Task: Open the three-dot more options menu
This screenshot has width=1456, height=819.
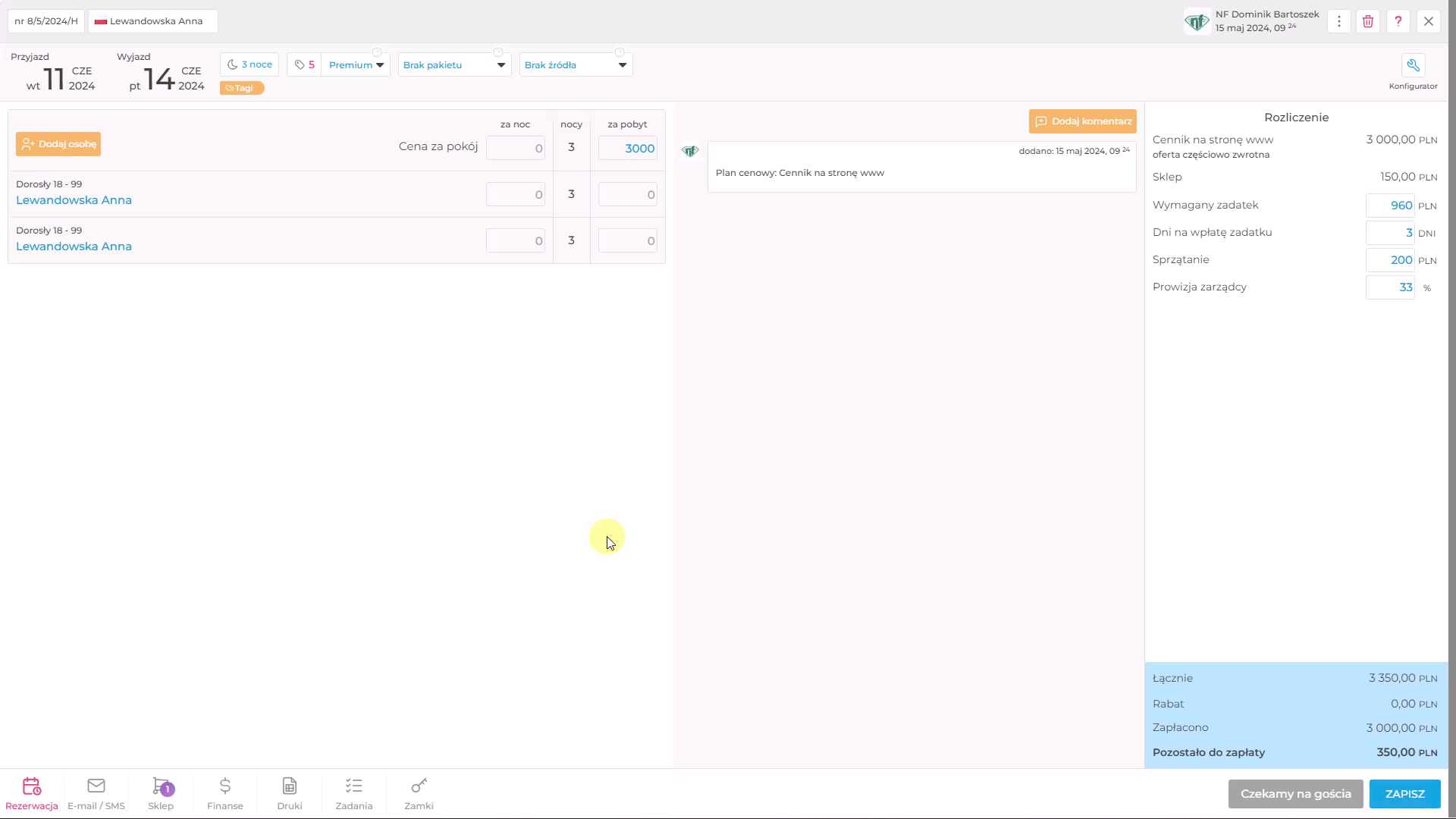Action: tap(1339, 21)
